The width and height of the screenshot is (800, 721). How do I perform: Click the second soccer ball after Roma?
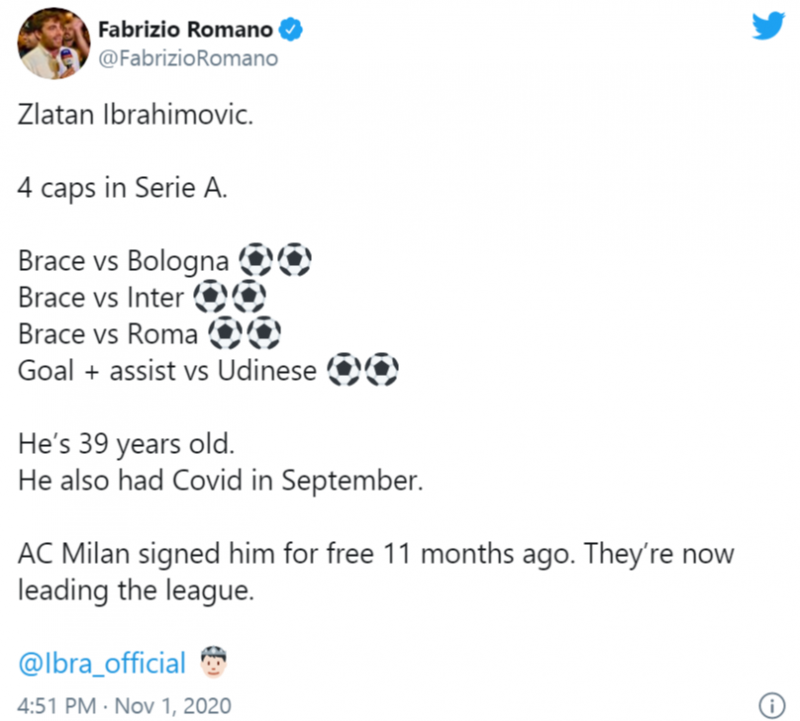click(260, 334)
